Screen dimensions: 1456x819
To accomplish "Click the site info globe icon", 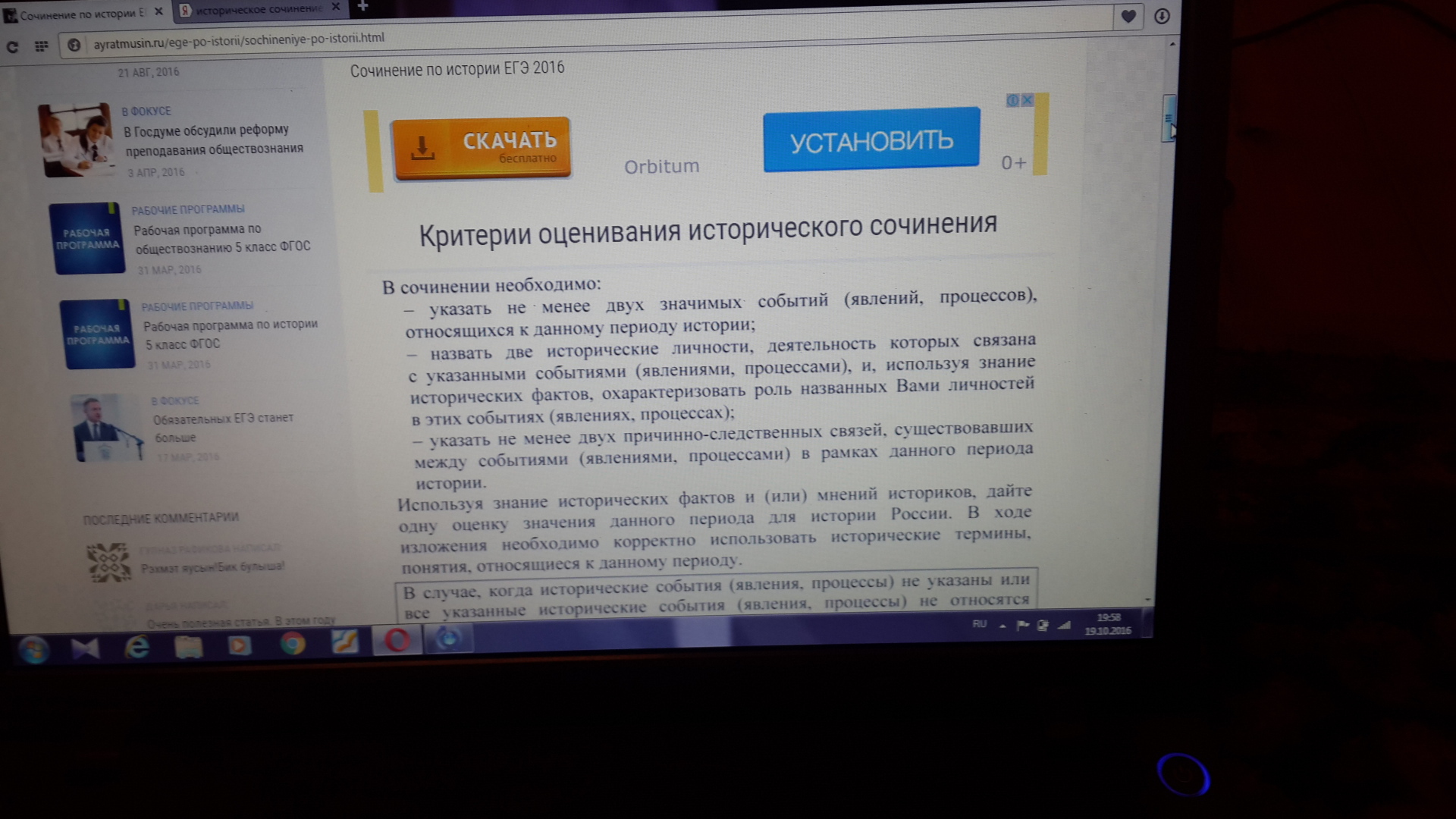I will pos(74,45).
